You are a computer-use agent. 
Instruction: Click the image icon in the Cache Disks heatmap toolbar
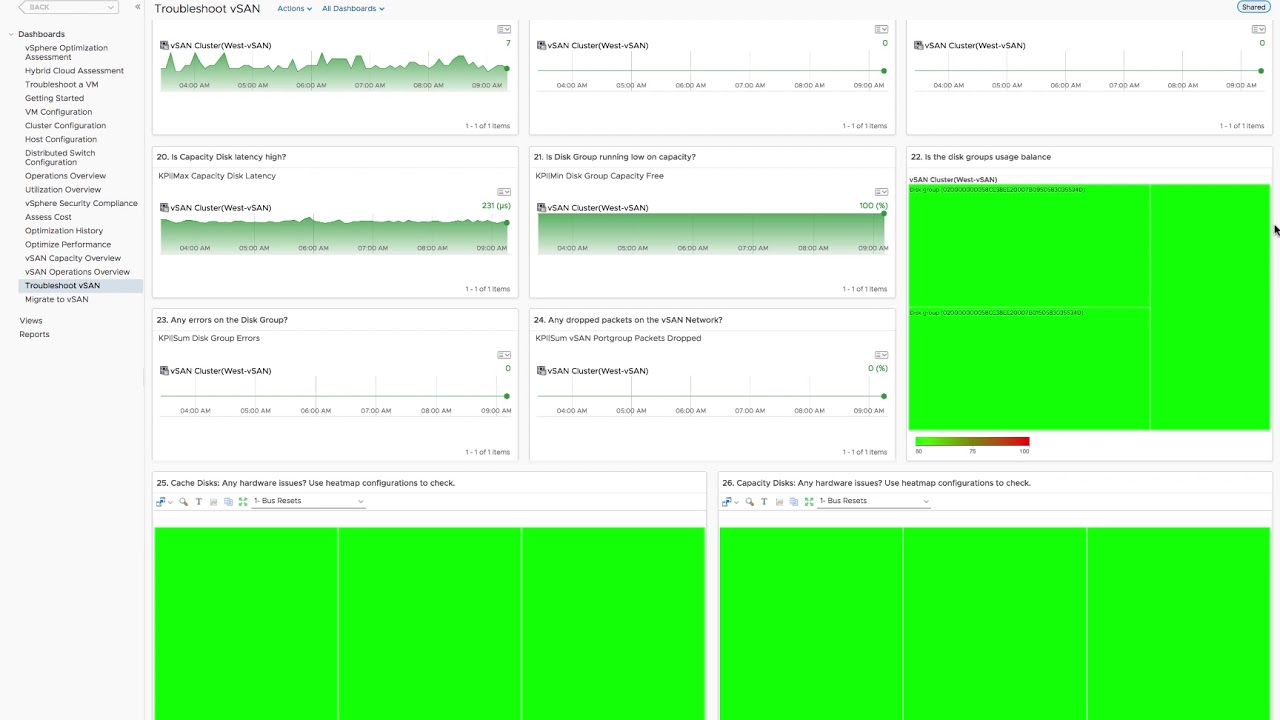click(x=213, y=501)
